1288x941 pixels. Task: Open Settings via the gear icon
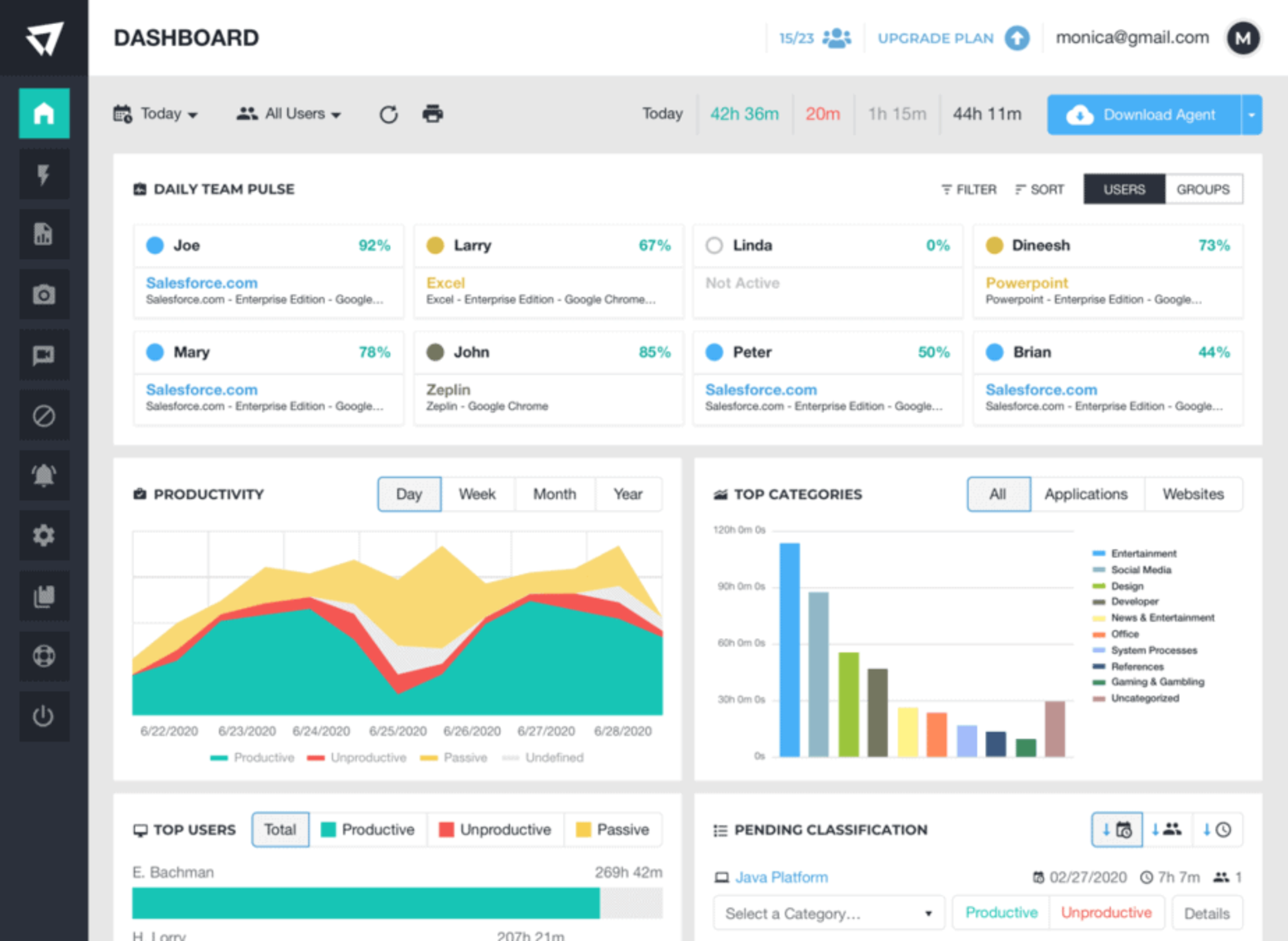[44, 535]
